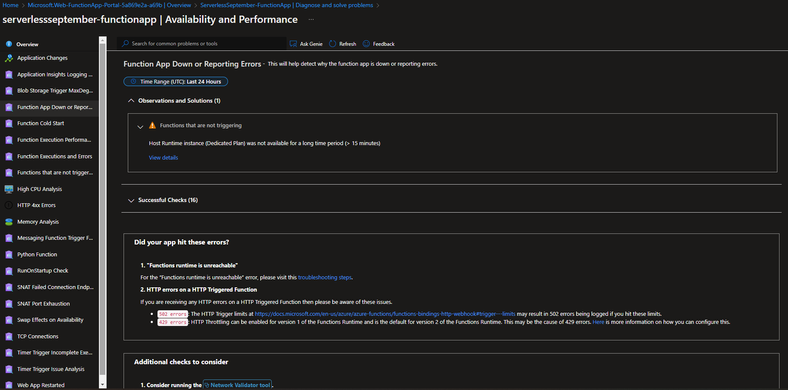Click the Swap Effects on Availability icon
This screenshot has width=788, height=390.
pos(9,320)
